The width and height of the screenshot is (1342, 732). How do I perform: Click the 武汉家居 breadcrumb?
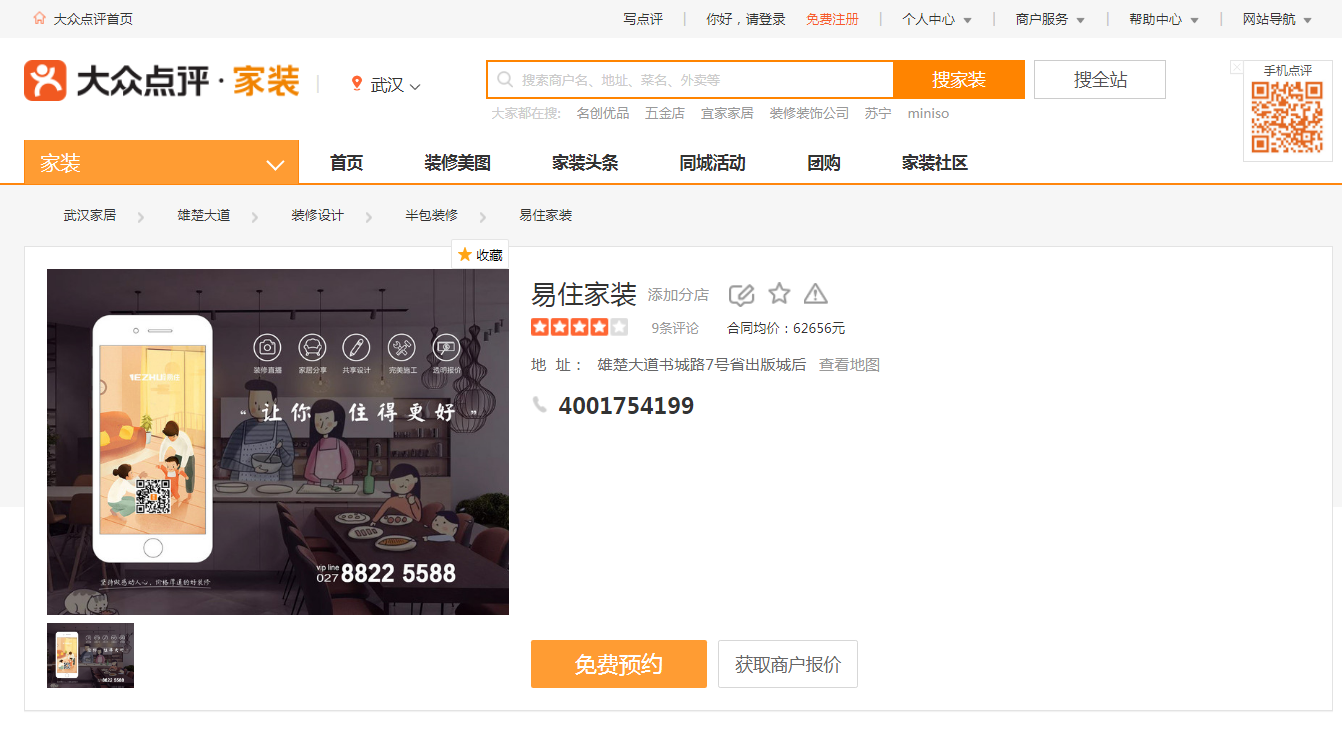[90, 215]
